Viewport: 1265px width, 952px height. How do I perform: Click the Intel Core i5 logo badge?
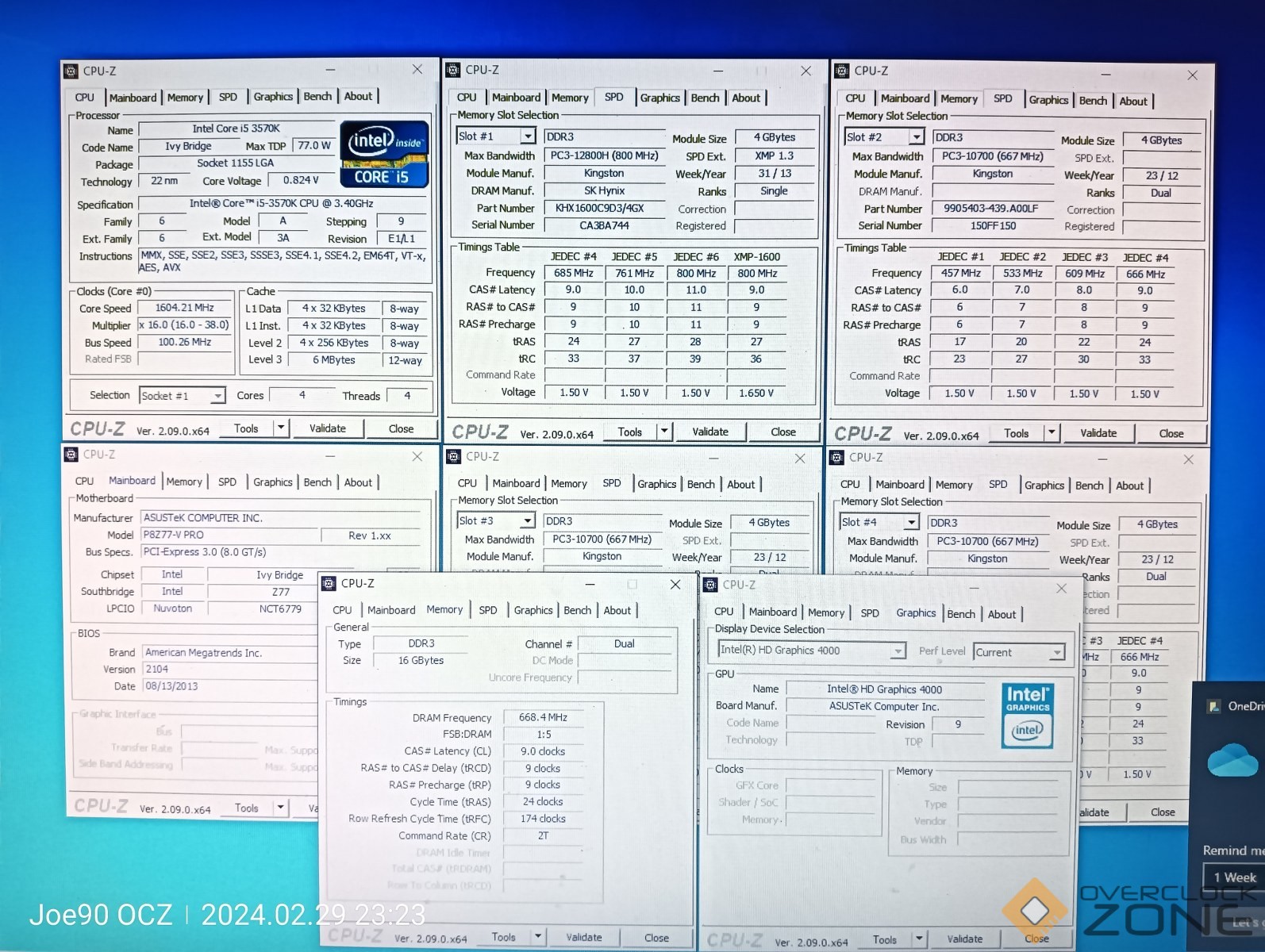(384, 155)
